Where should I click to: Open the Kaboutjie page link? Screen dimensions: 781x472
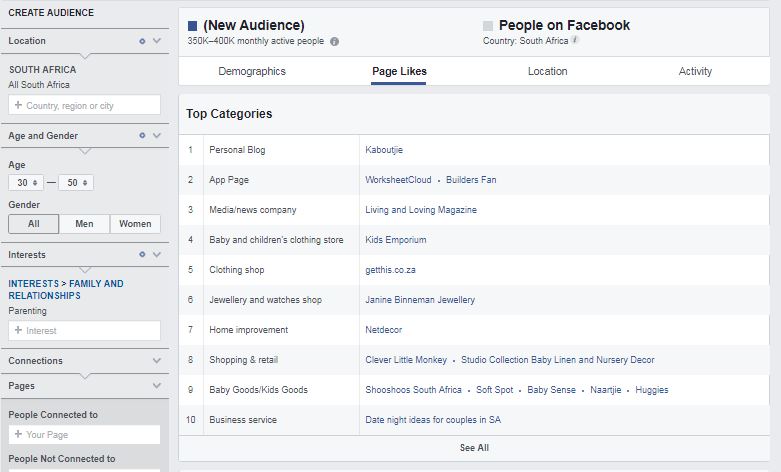(384, 150)
